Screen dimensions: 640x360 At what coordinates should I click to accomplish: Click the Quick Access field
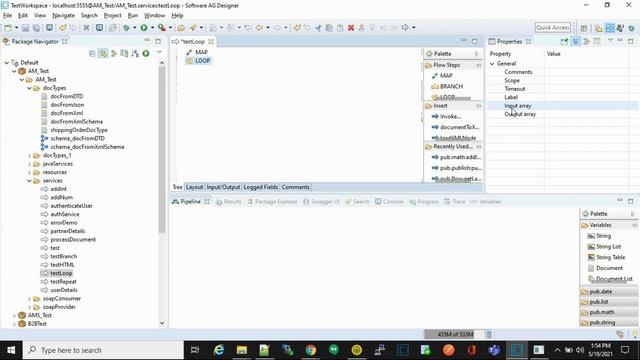(x=553, y=27)
